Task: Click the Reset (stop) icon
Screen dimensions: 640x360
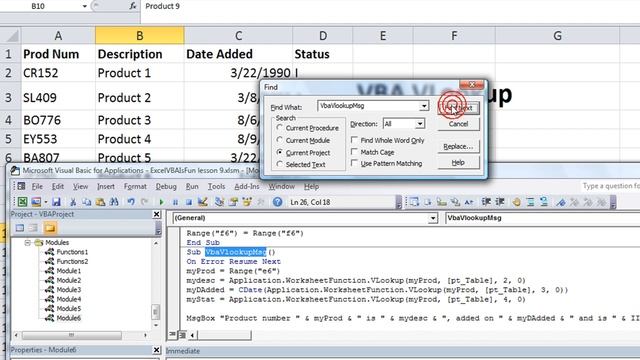Action: [189, 202]
